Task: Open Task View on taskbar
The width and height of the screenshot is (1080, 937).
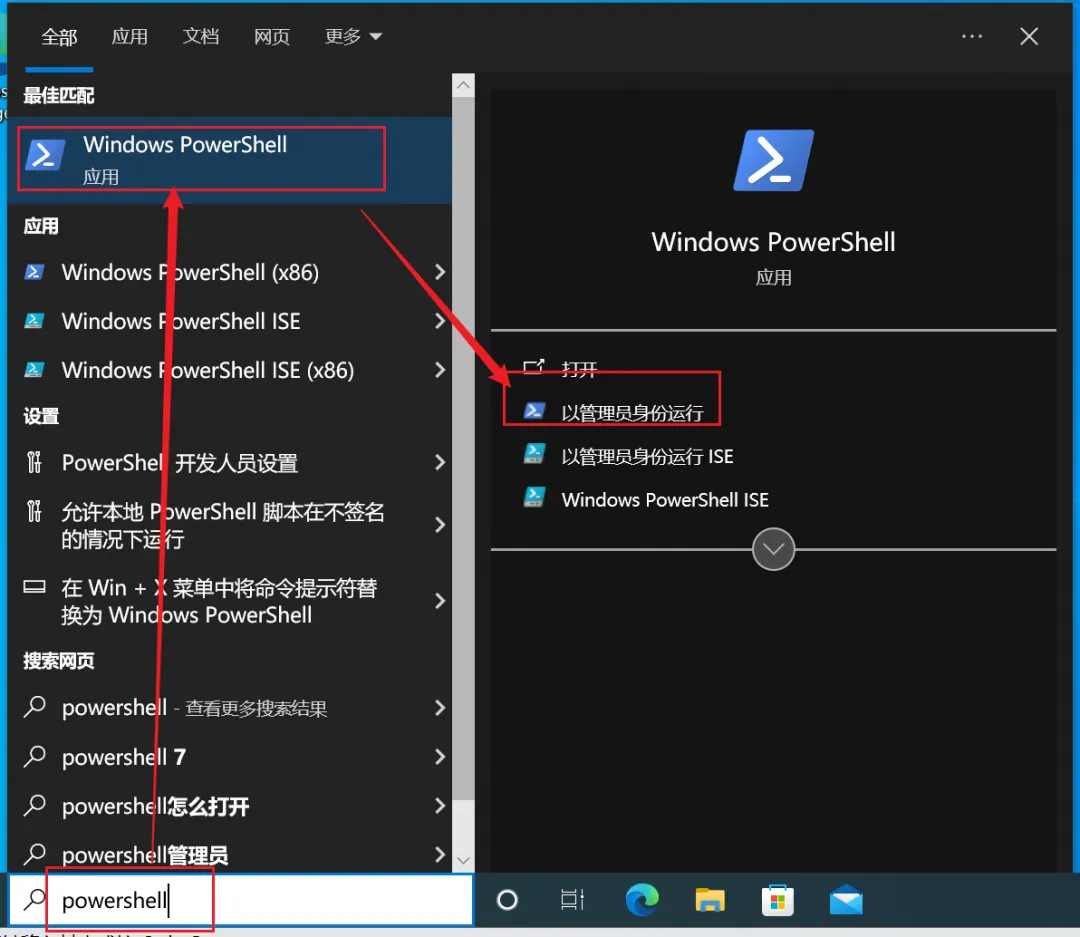Action: [x=572, y=900]
